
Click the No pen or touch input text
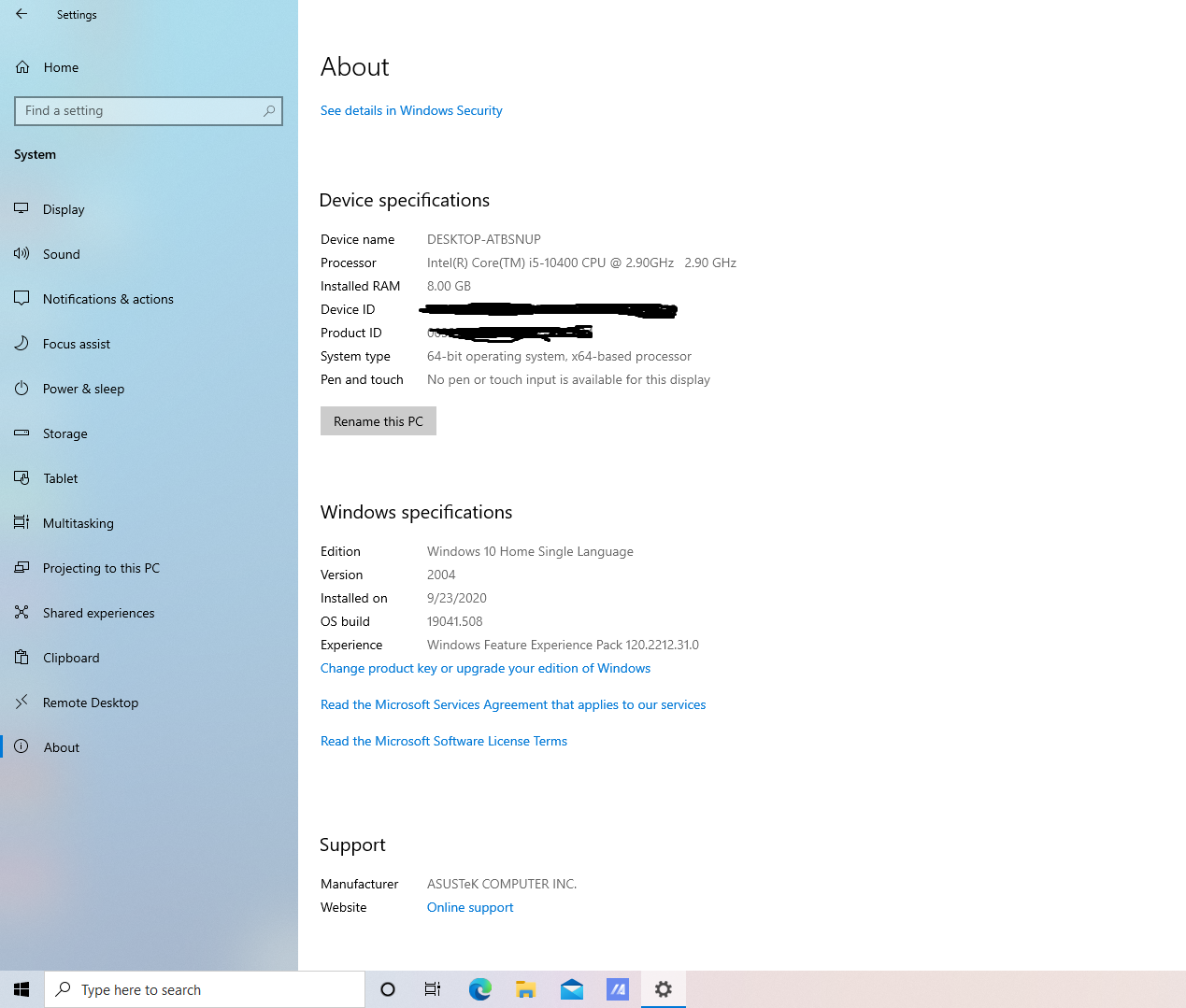[568, 379]
